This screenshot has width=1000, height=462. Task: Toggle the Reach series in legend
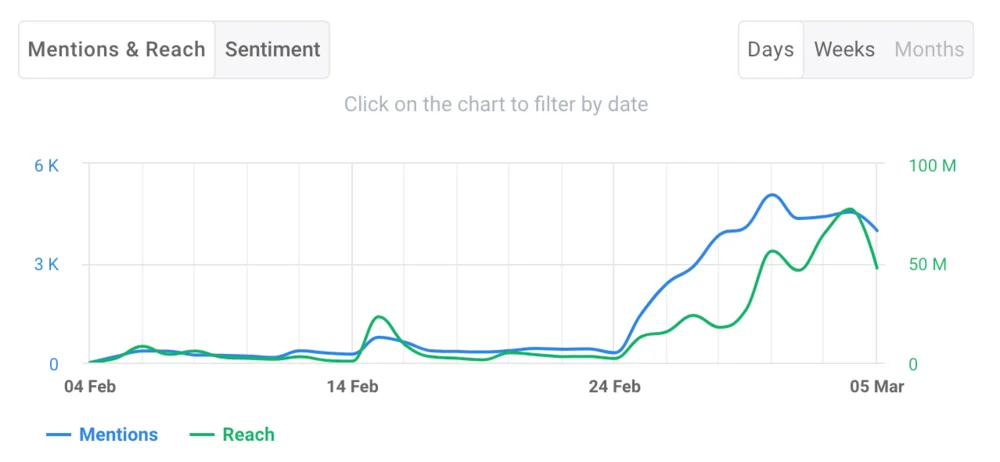click(248, 434)
